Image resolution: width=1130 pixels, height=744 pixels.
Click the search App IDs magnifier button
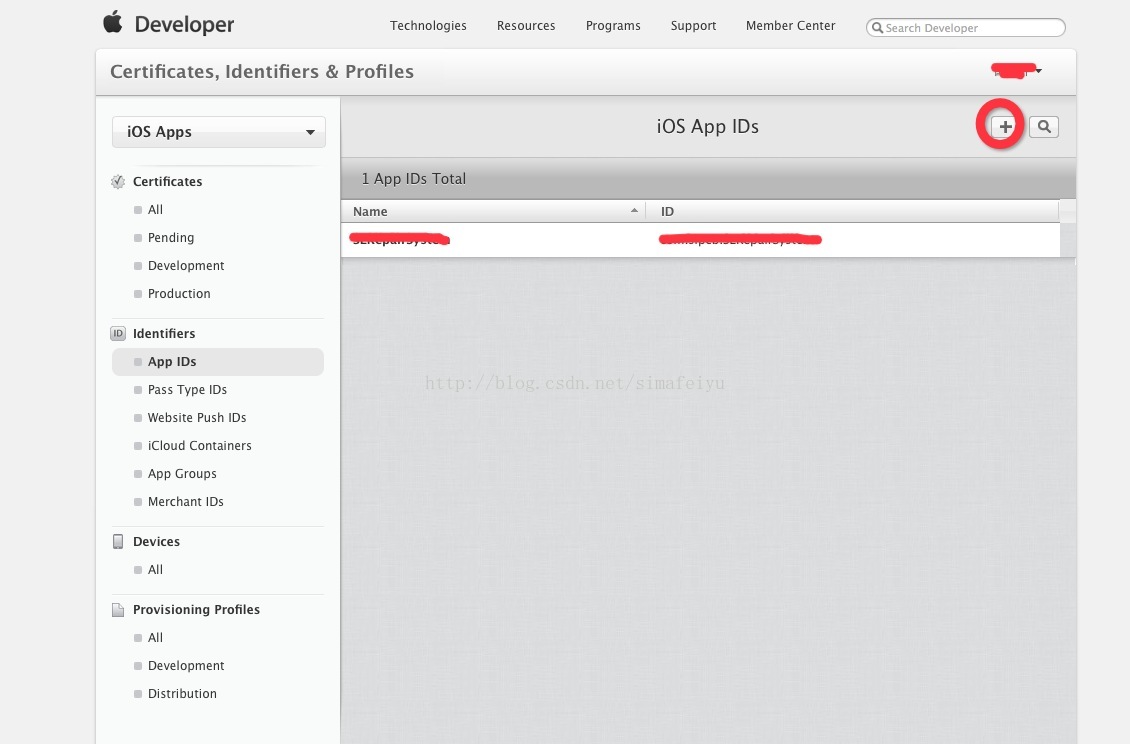(1044, 127)
